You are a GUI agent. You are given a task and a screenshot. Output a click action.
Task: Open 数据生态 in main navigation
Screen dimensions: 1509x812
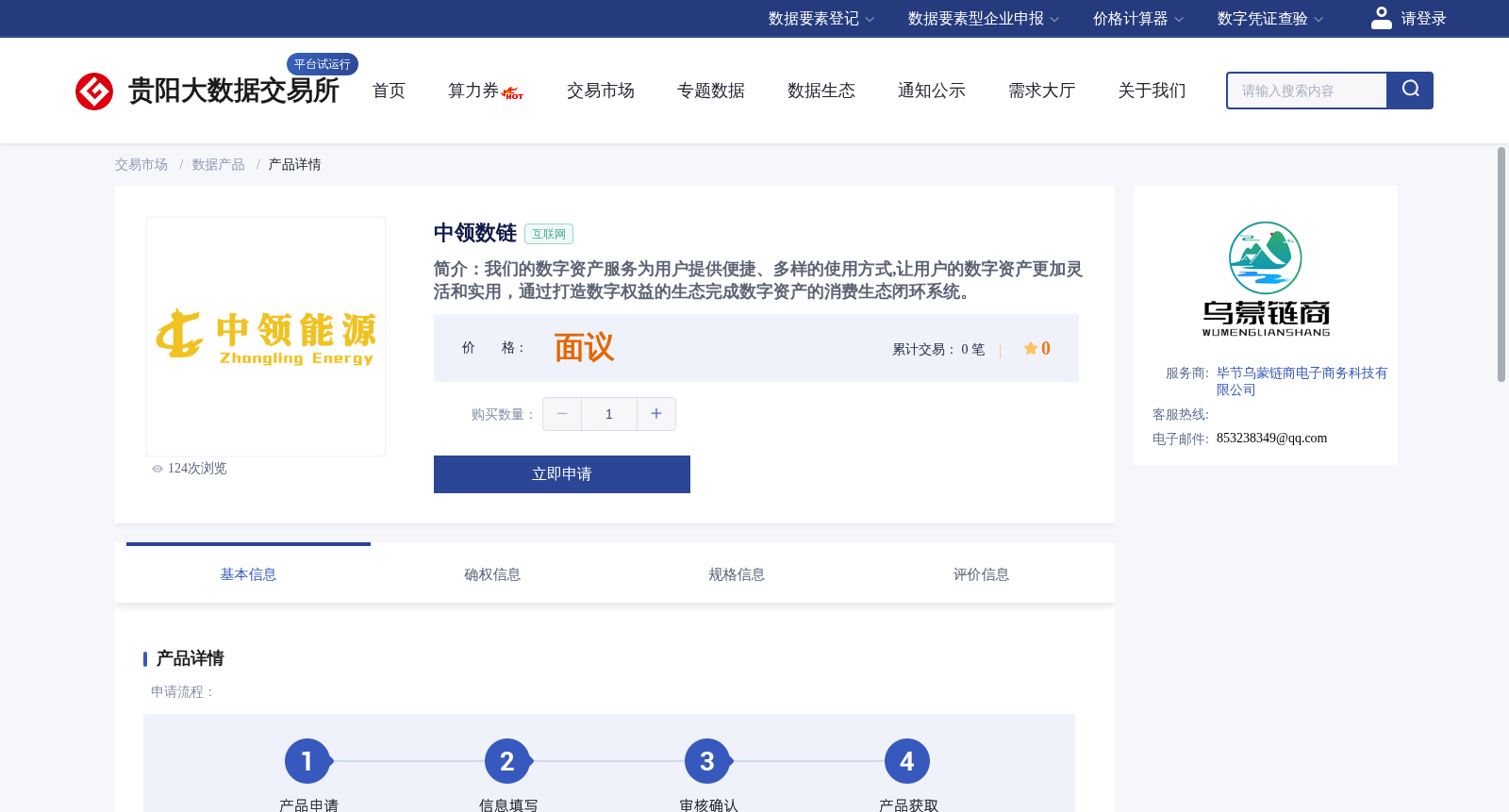[821, 91]
